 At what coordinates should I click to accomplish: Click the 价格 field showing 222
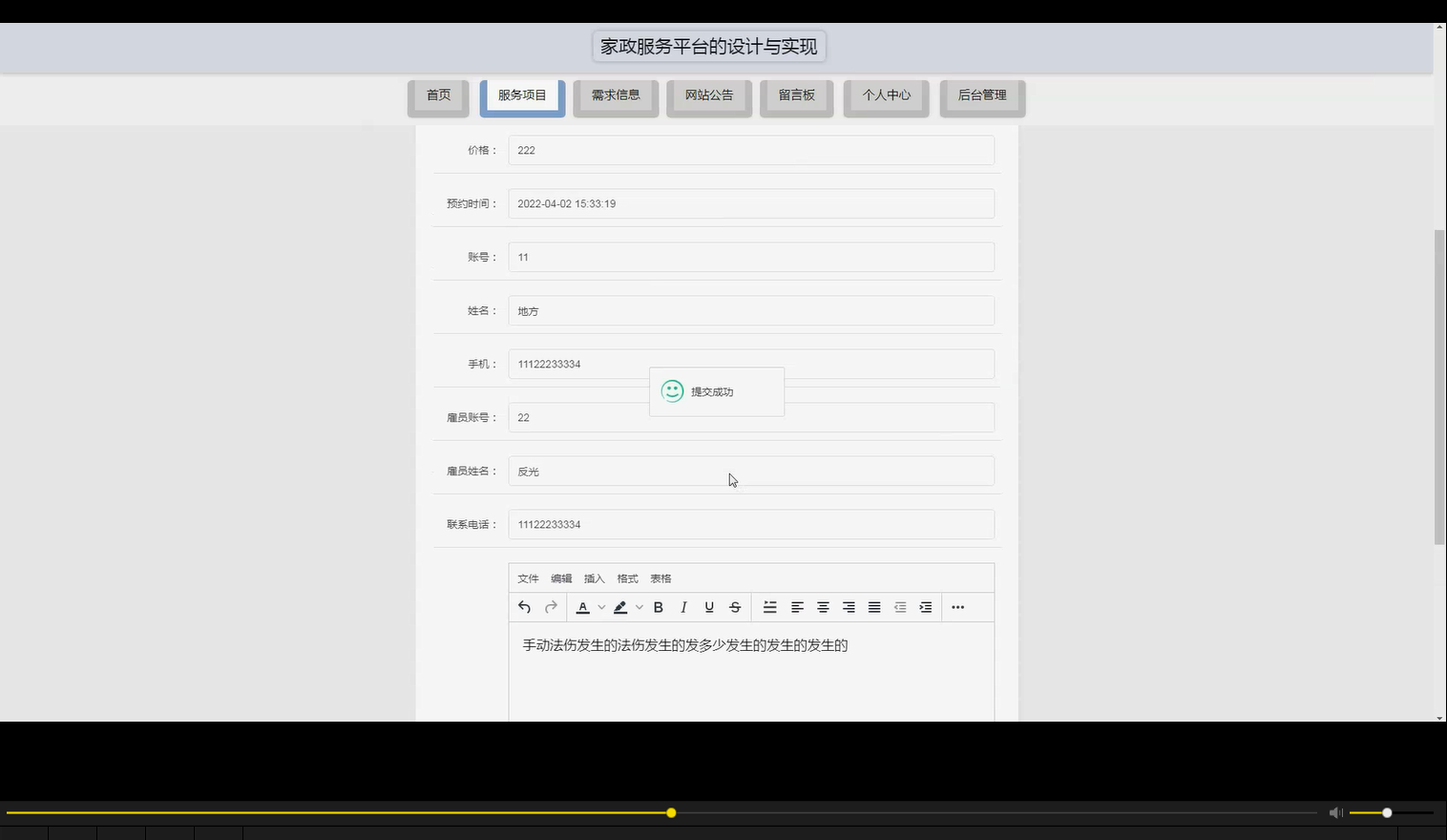click(x=751, y=150)
